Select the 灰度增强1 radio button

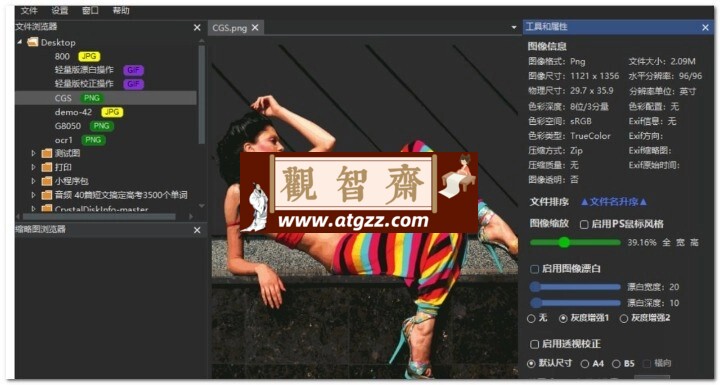coord(563,318)
